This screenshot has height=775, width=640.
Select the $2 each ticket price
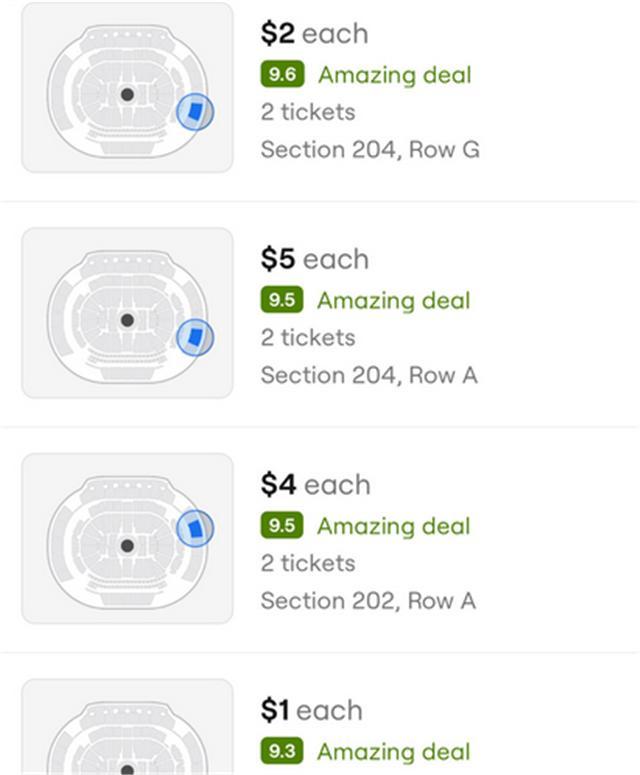pyautogui.click(x=314, y=34)
